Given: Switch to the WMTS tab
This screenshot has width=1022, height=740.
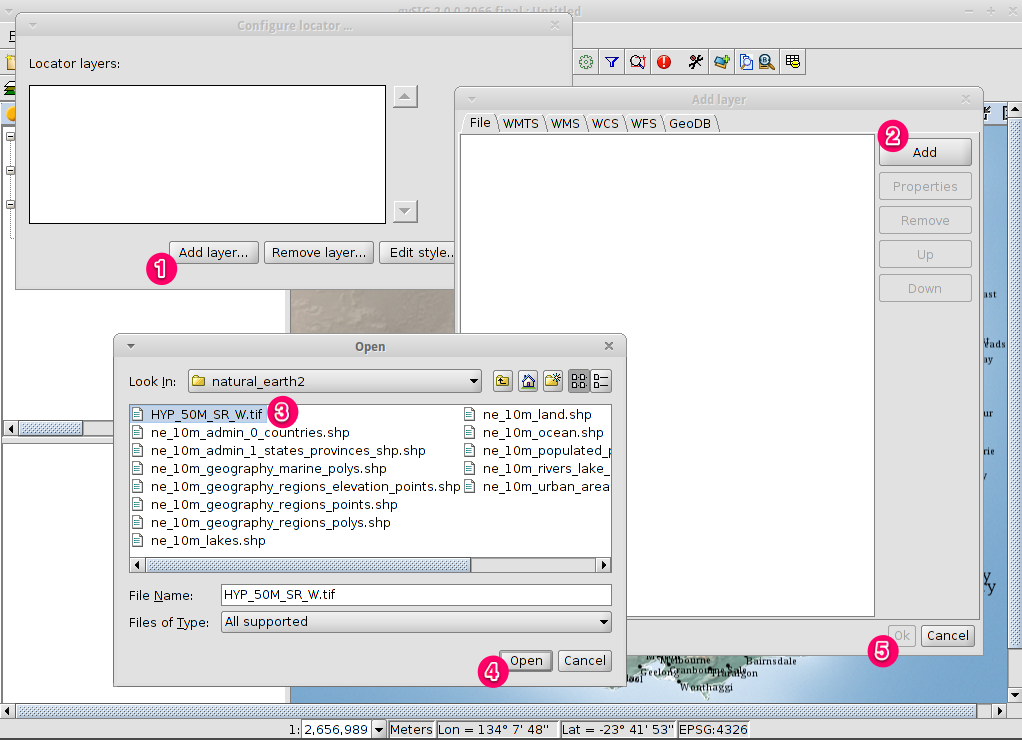Looking at the screenshot, I should [x=520, y=123].
